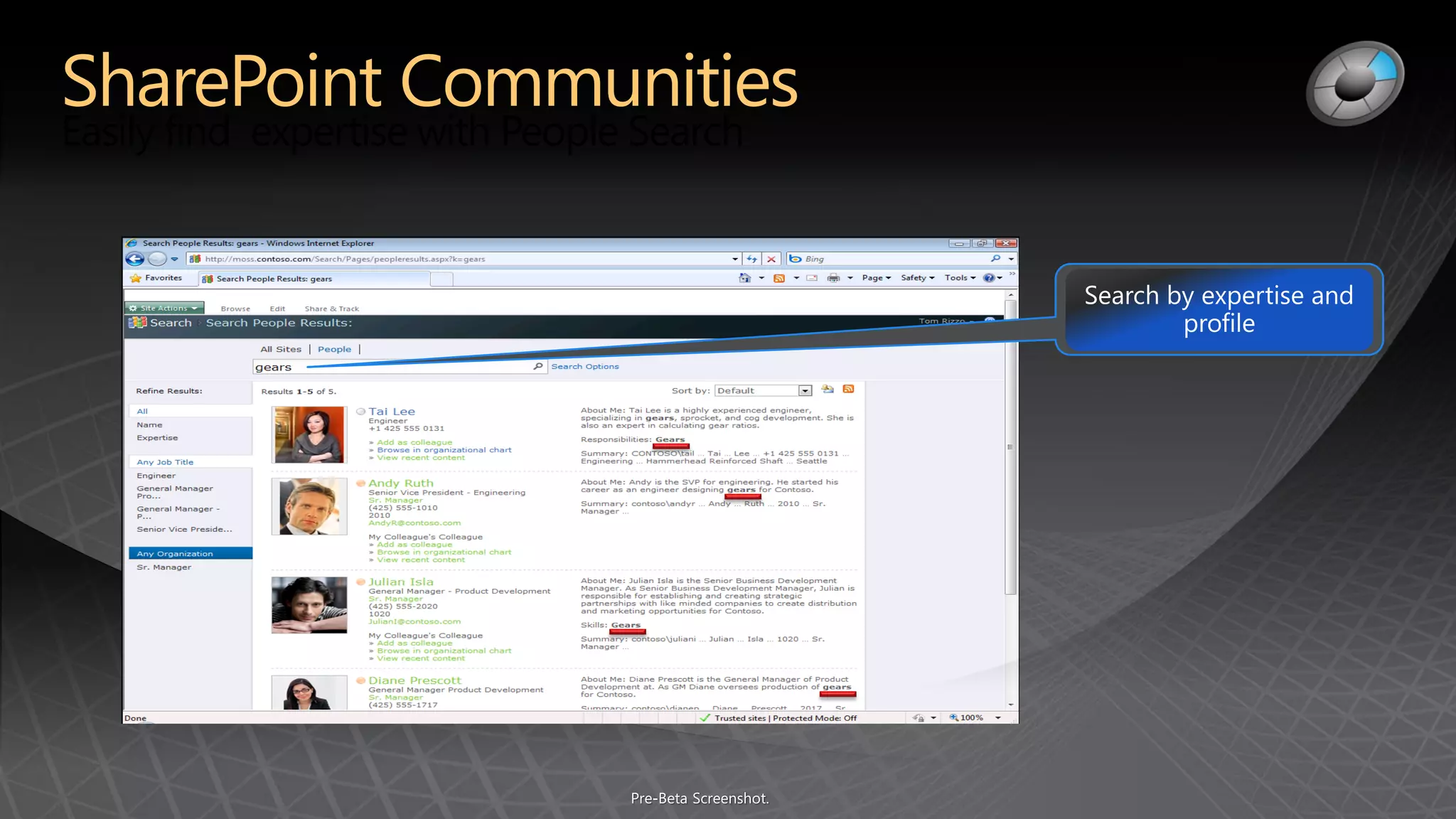Click the Print toolbar icon

click(x=833, y=278)
